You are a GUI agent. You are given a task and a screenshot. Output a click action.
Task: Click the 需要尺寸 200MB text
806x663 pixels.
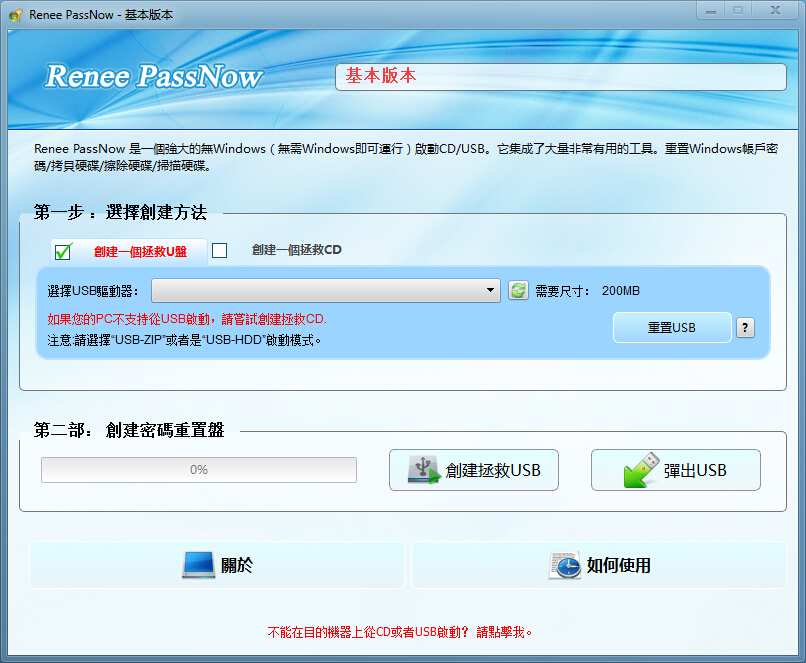point(588,291)
